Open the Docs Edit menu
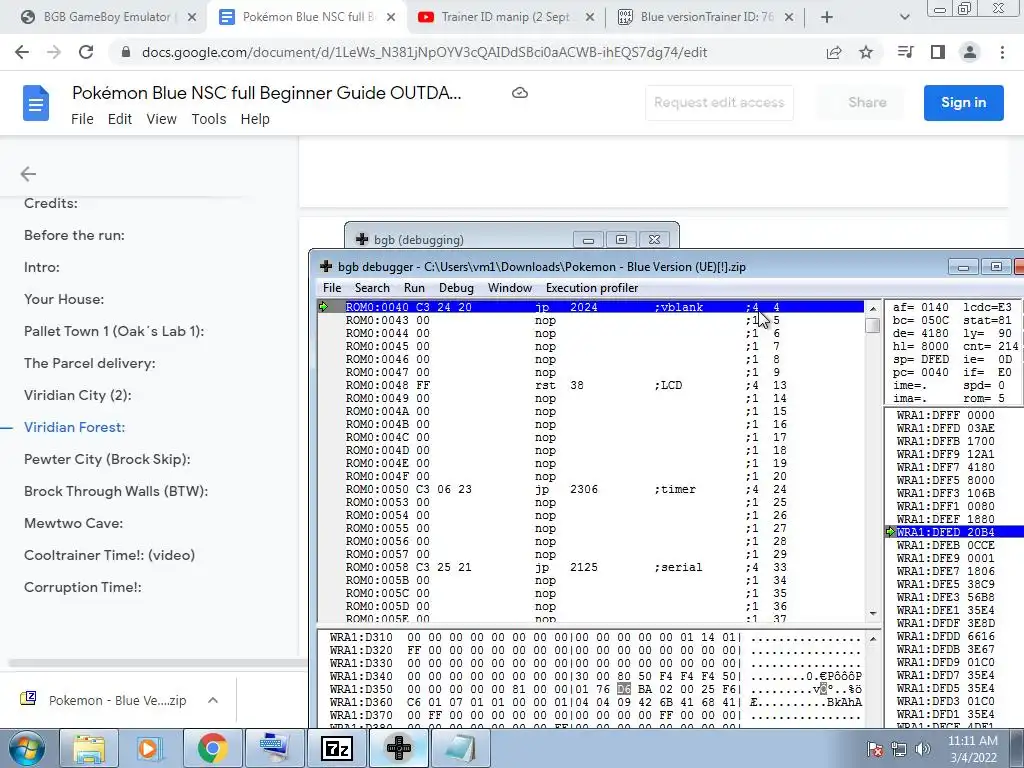The height and width of the screenshot is (768, 1024). click(120, 119)
